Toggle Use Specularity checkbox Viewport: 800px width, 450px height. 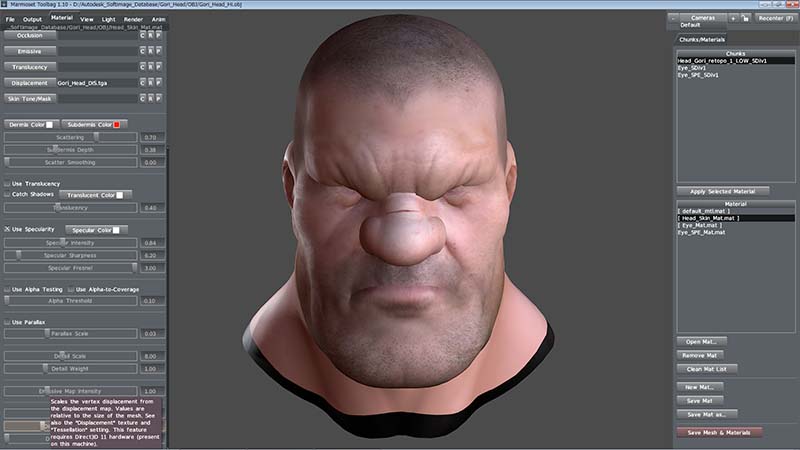(x=7, y=229)
